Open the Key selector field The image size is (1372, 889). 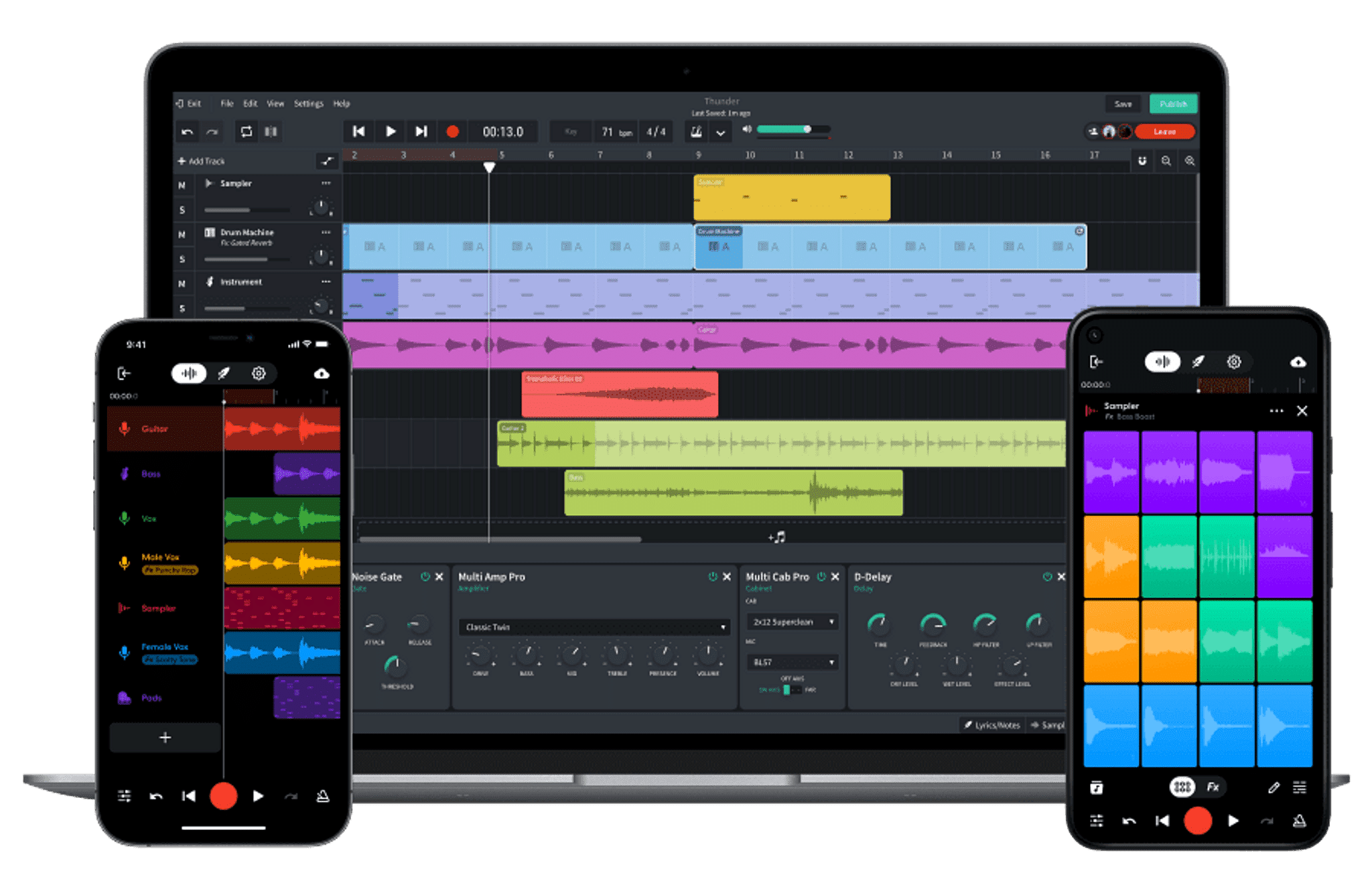tap(571, 132)
